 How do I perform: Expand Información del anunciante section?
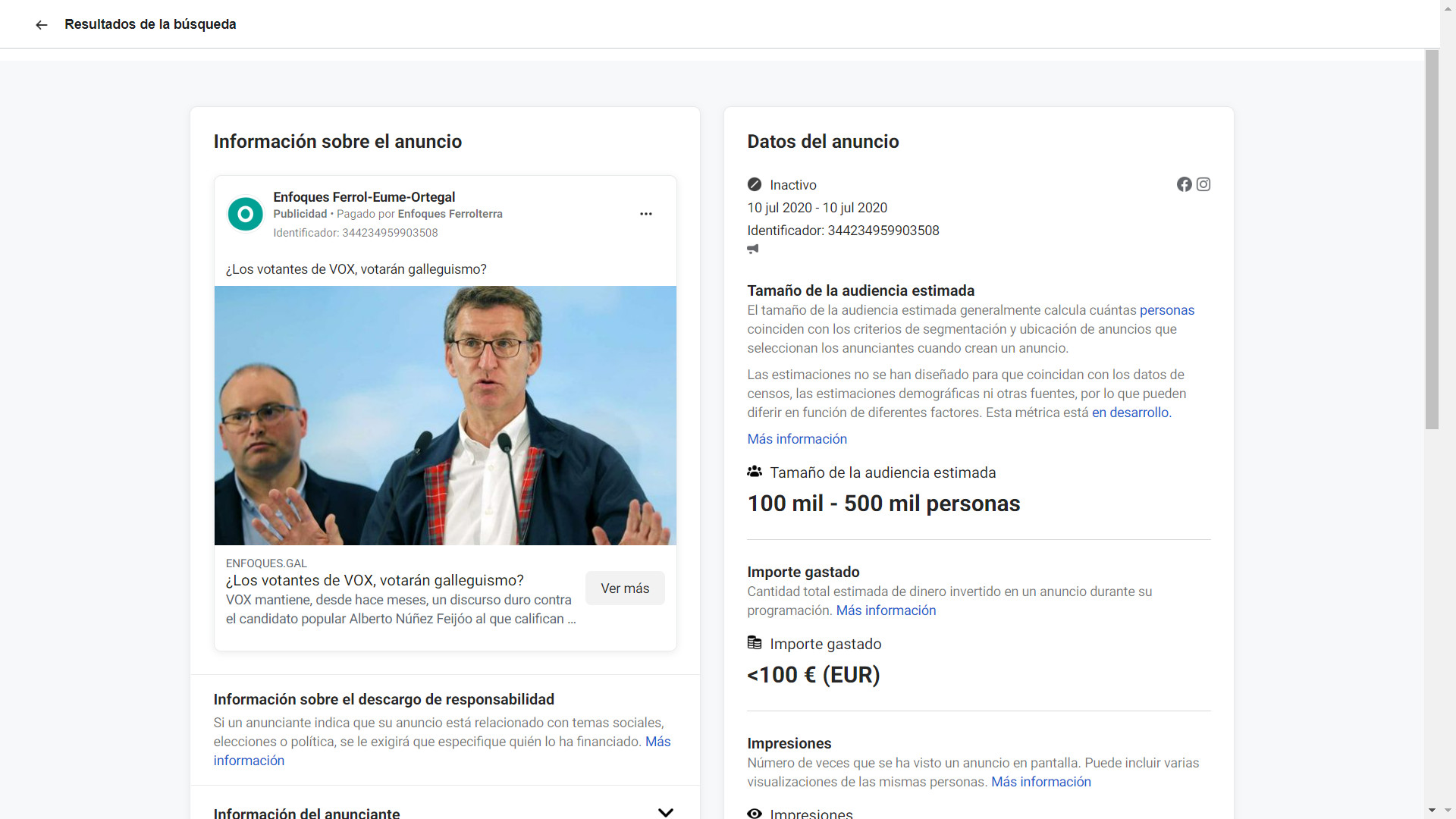pyautogui.click(x=666, y=812)
